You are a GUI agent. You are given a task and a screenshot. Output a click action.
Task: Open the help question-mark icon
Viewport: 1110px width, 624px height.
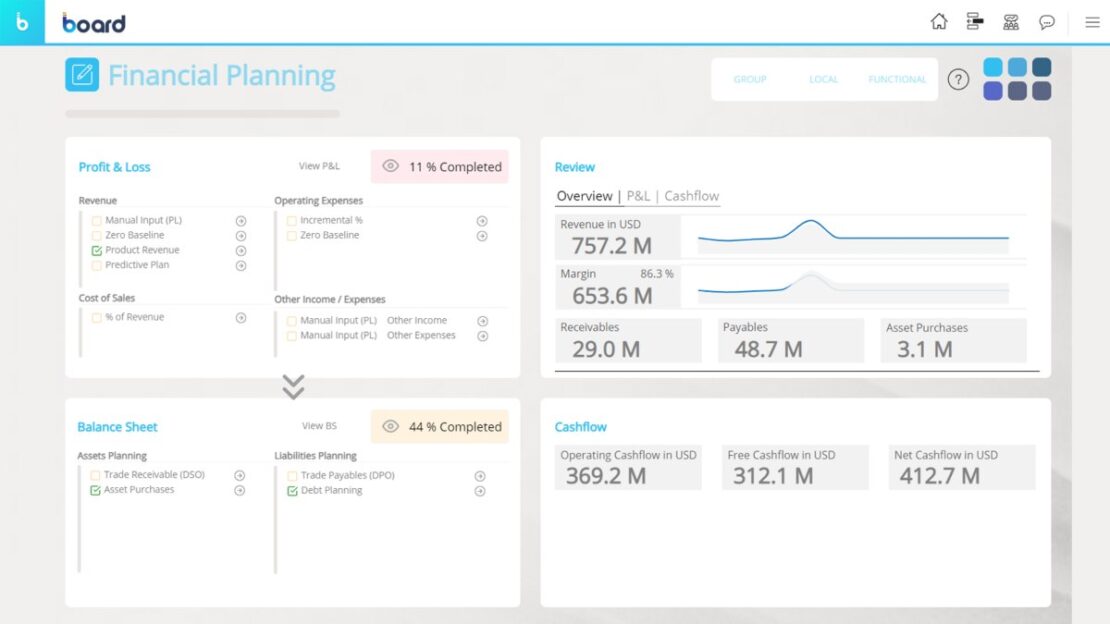pos(958,80)
